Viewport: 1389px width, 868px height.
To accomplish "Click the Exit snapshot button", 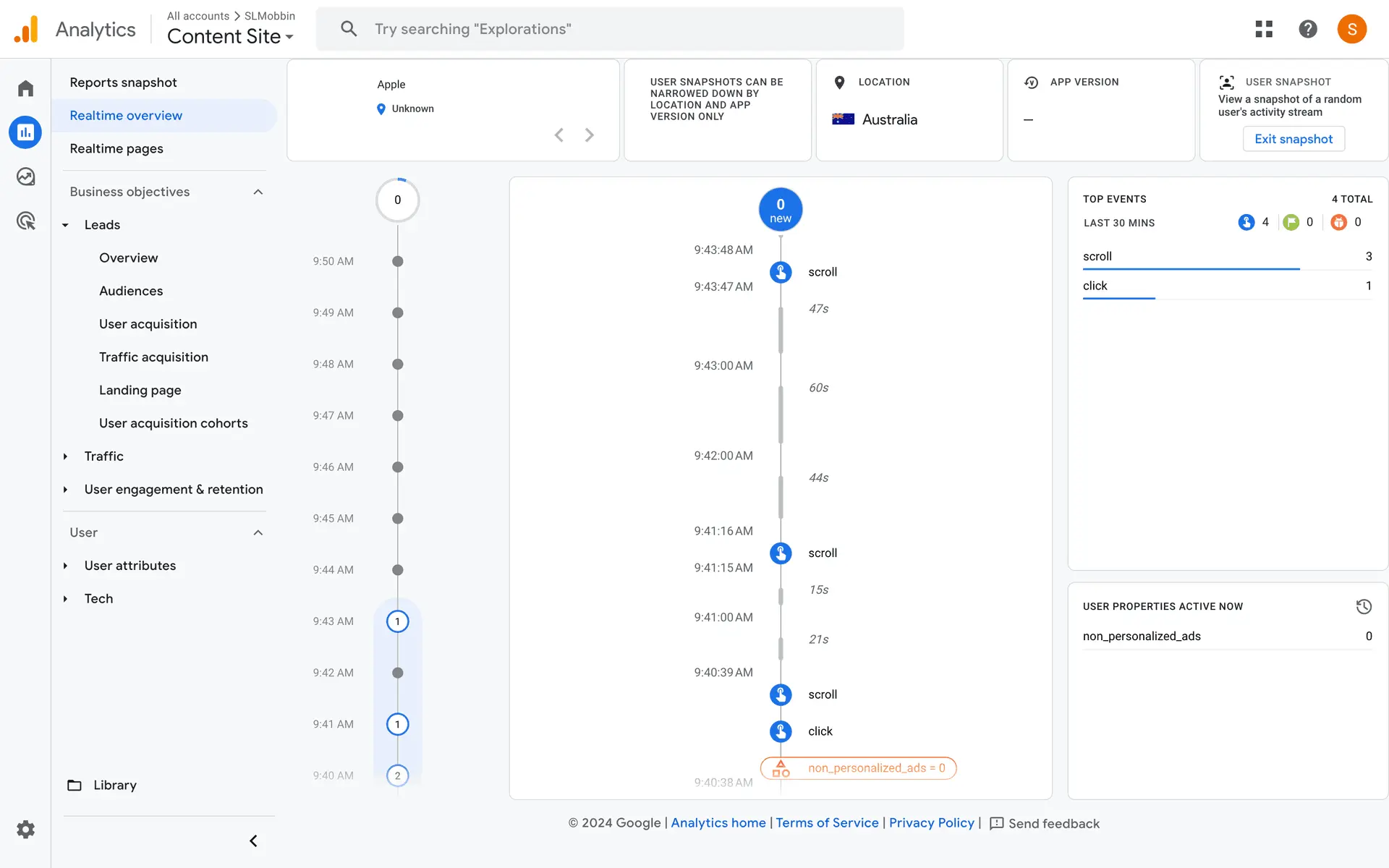I will click(x=1293, y=139).
